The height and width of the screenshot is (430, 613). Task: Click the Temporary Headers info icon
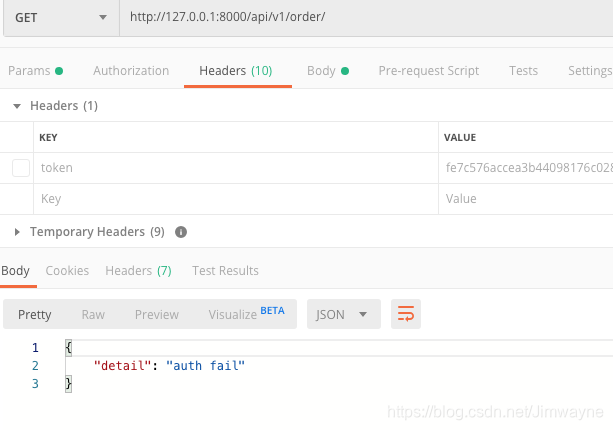pos(181,232)
